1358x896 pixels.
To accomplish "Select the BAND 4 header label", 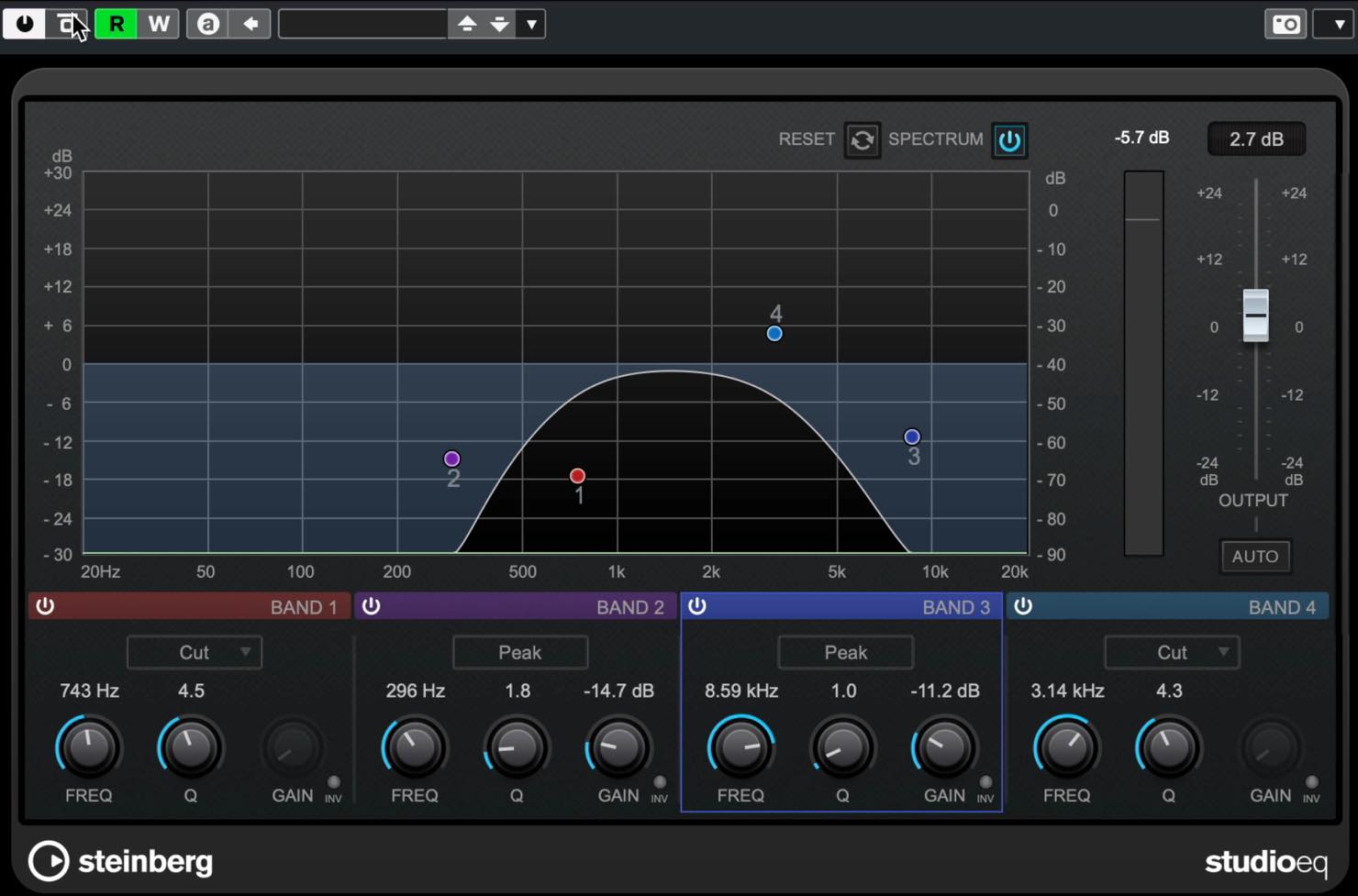I will (x=1282, y=607).
